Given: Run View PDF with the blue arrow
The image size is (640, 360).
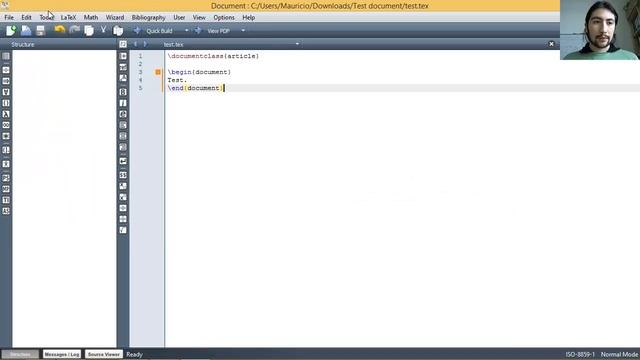Looking at the screenshot, I should point(198,31).
